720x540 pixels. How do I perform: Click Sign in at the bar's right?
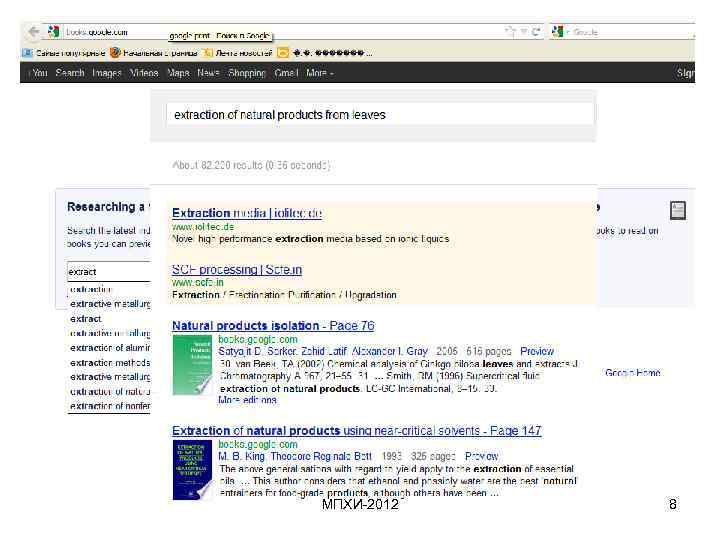tap(686, 73)
